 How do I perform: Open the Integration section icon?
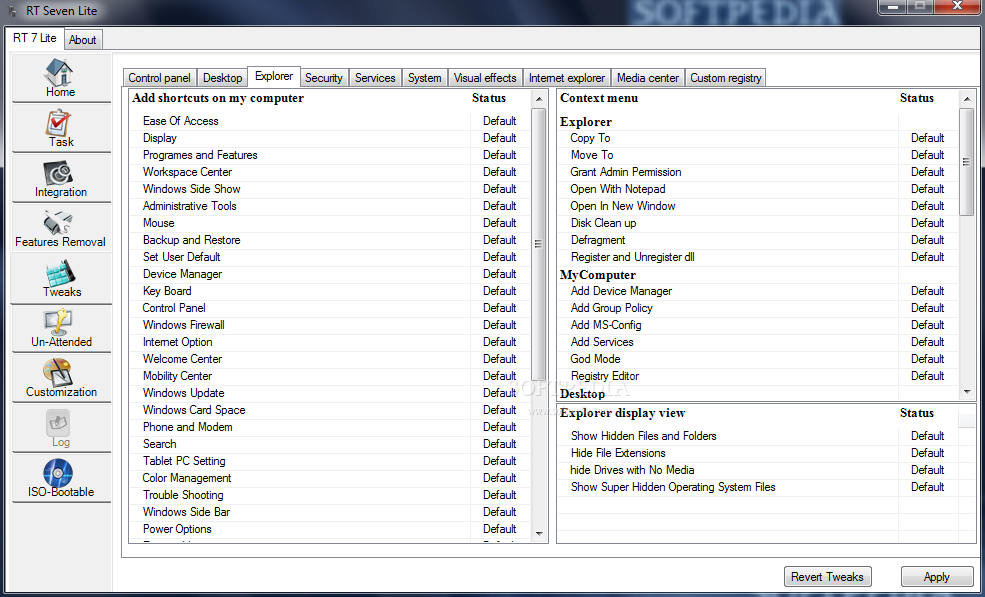coord(61,178)
